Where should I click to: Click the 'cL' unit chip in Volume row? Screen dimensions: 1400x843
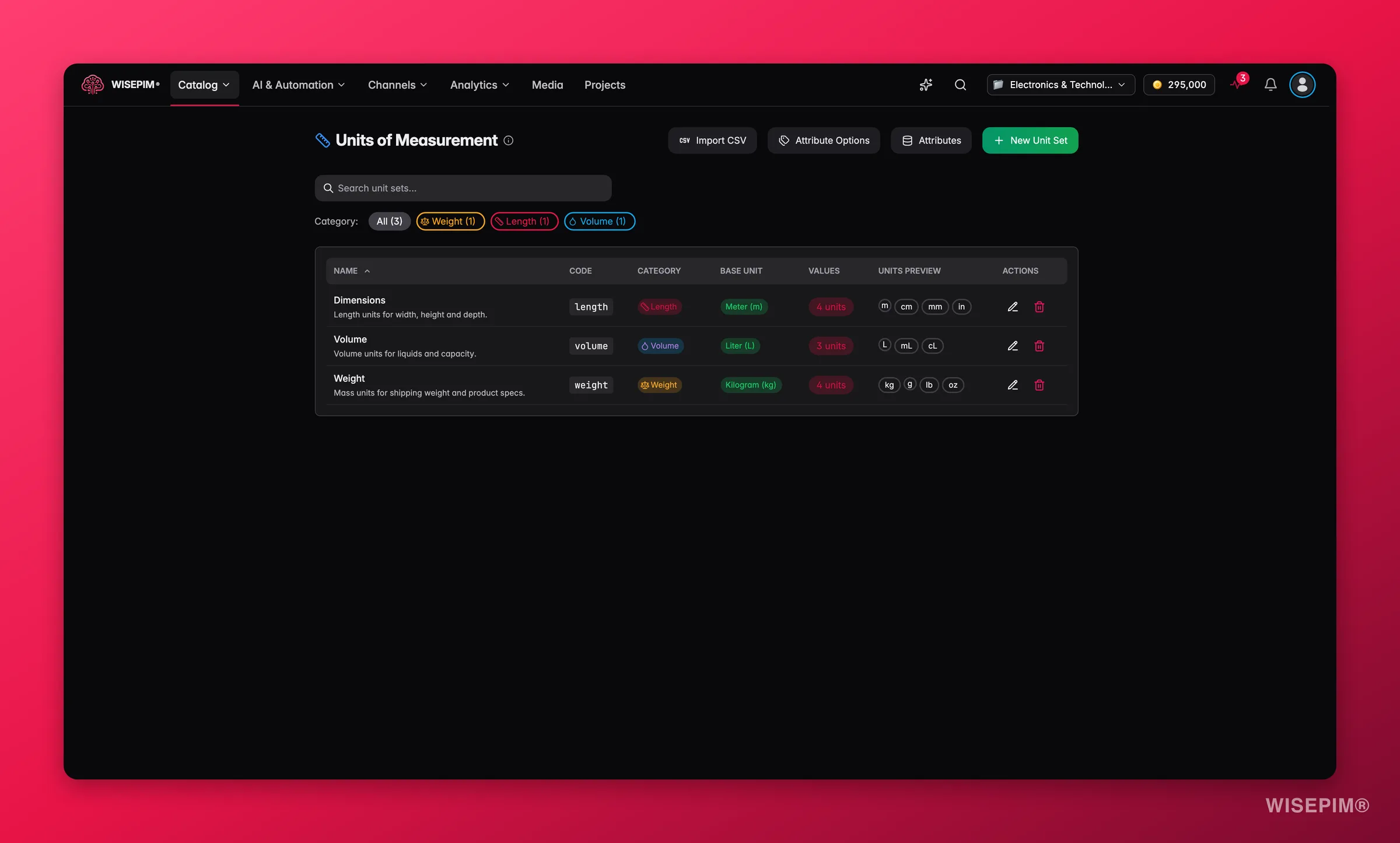932,346
